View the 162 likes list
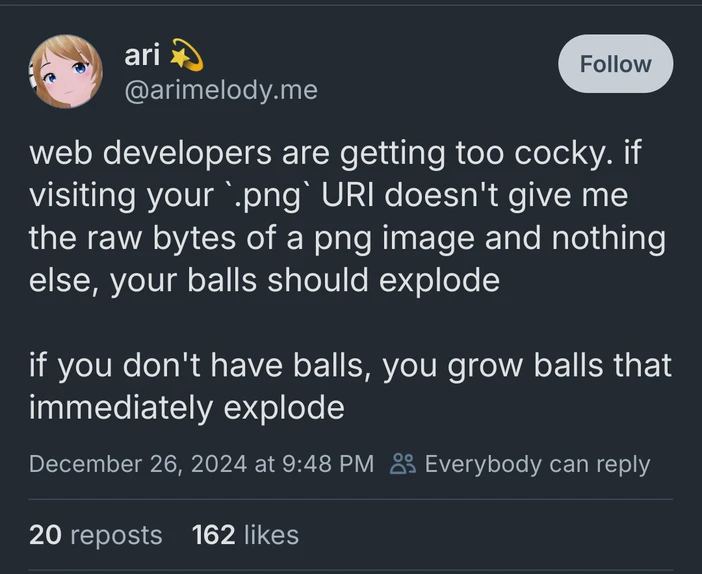 click(245, 535)
